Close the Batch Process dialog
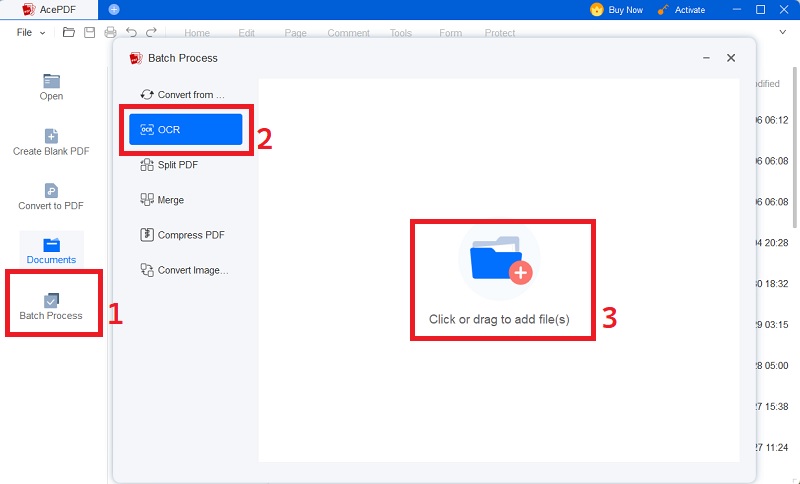Screen dimensions: 800x484 (731, 58)
